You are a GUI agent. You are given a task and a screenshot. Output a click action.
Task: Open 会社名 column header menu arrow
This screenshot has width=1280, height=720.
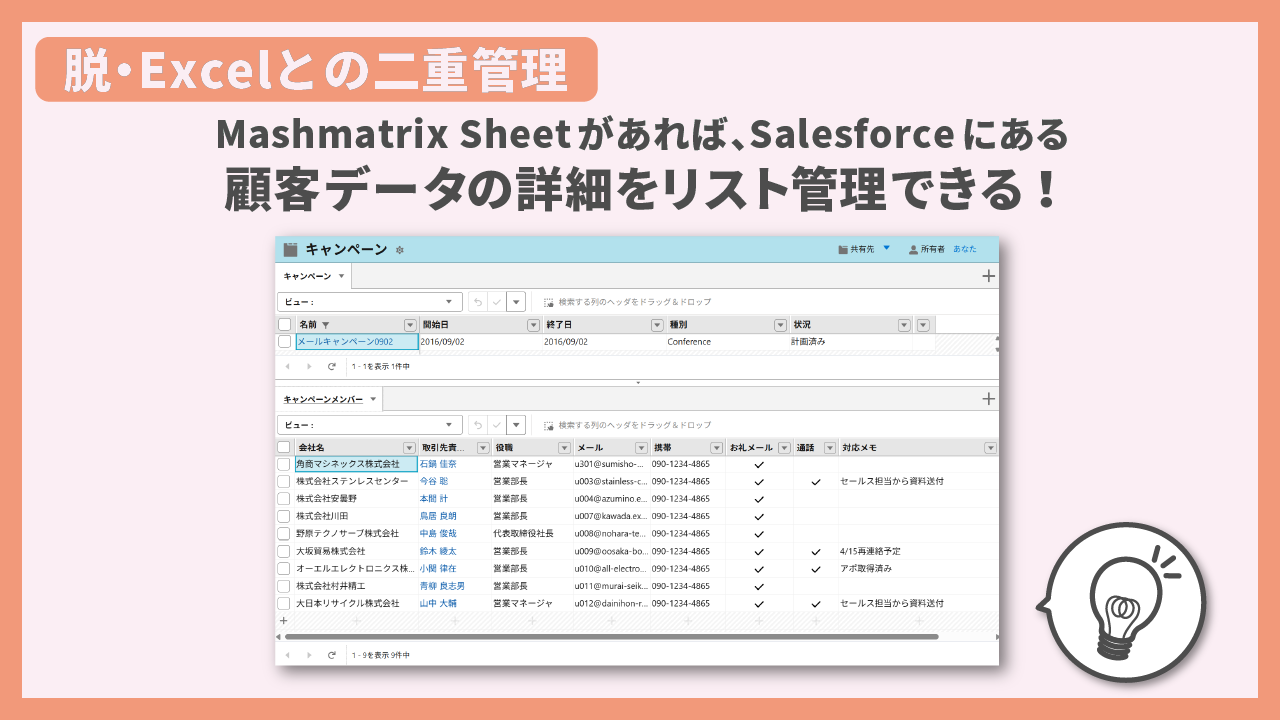click(x=409, y=447)
